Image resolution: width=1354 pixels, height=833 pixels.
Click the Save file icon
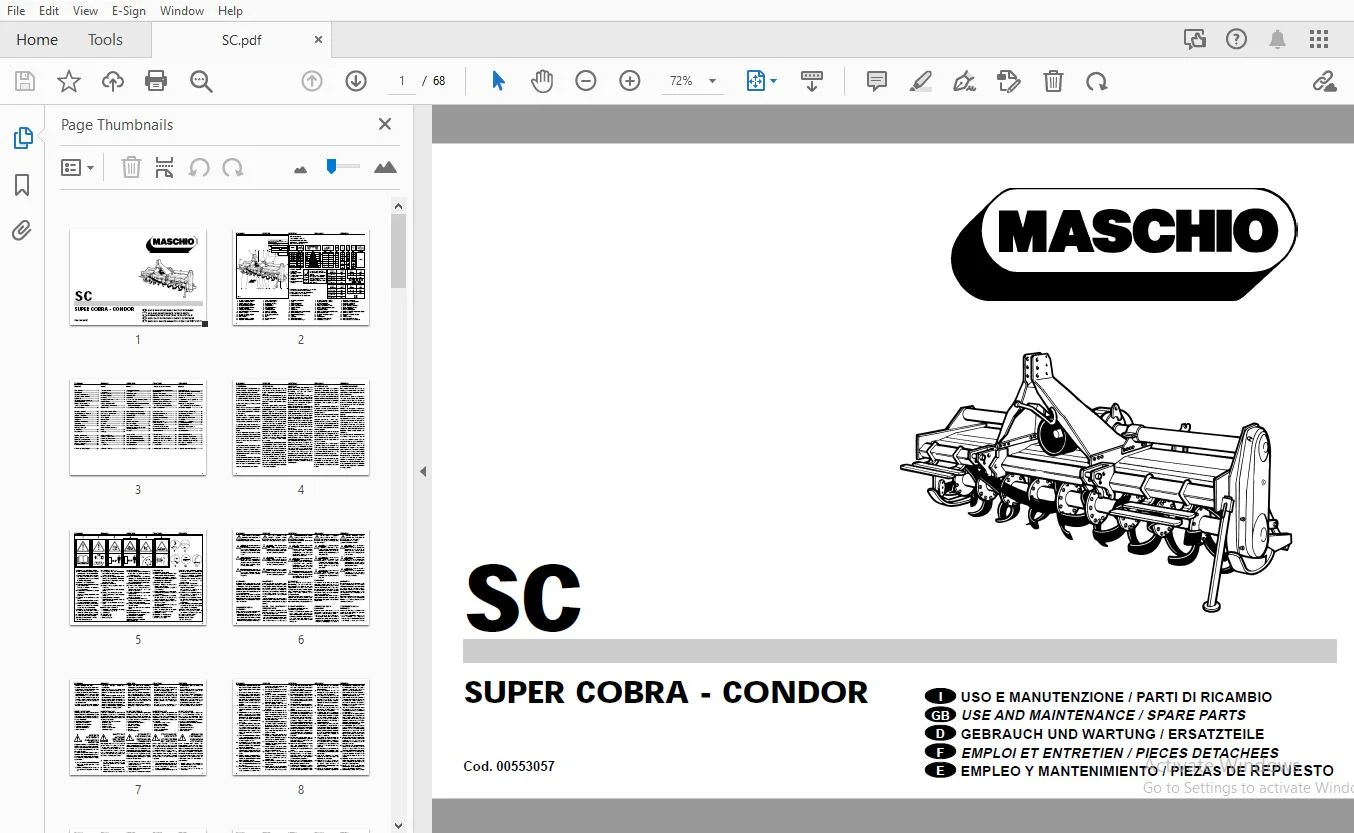point(25,81)
